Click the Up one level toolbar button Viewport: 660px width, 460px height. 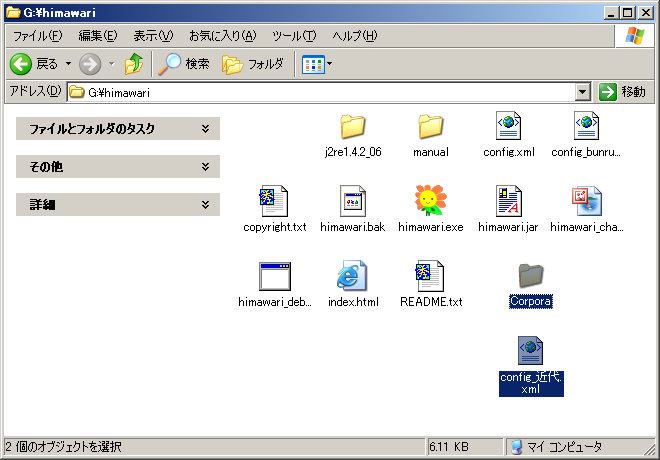(134, 64)
